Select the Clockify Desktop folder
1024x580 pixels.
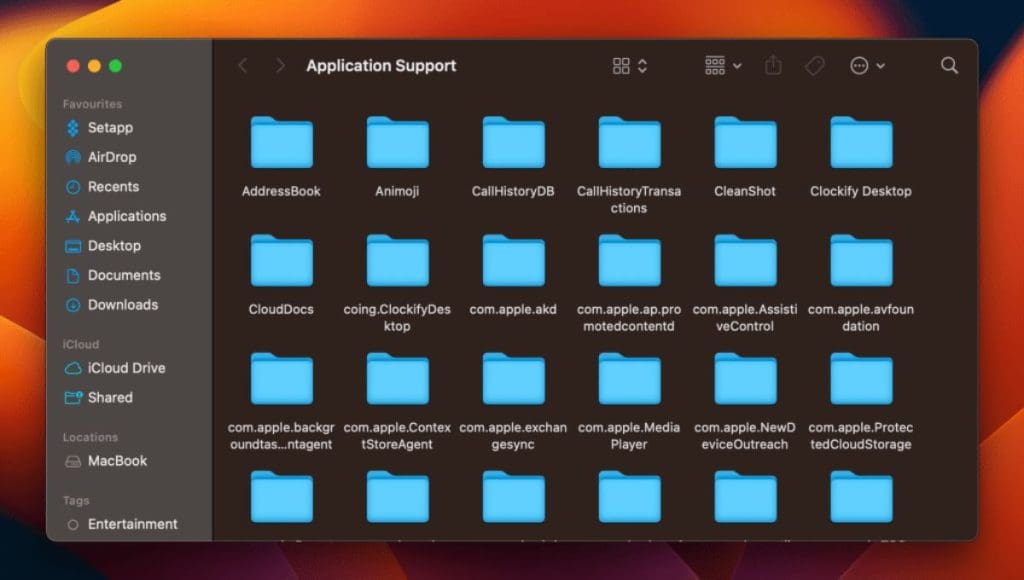point(861,157)
